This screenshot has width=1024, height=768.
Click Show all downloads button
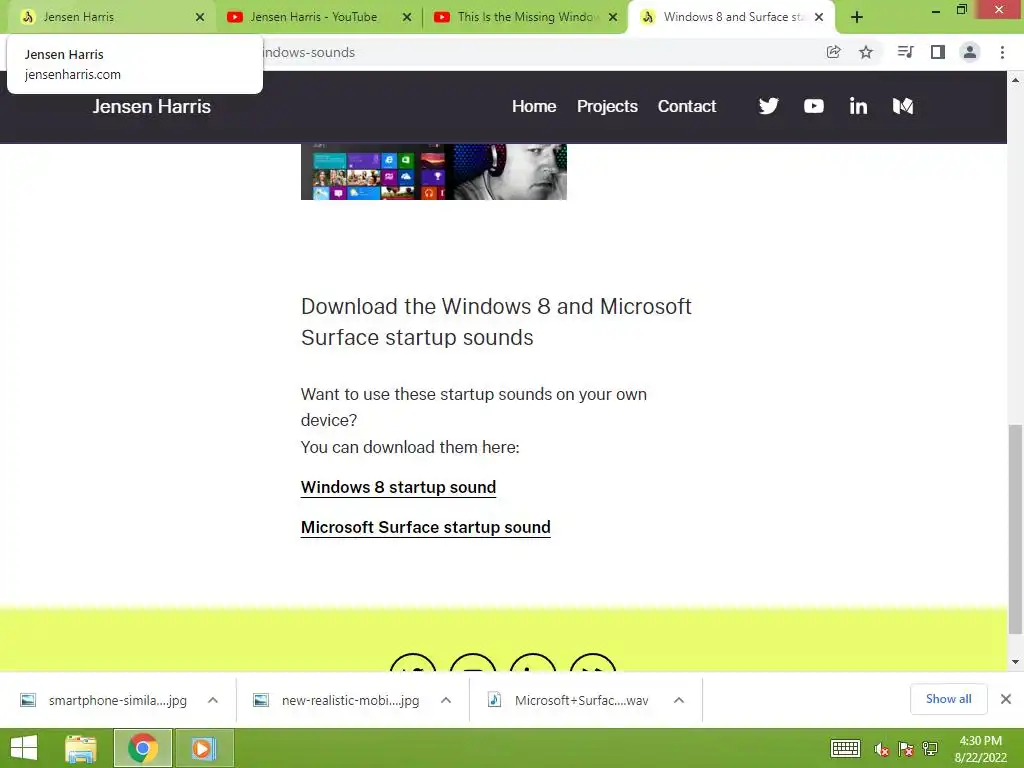coord(948,699)
